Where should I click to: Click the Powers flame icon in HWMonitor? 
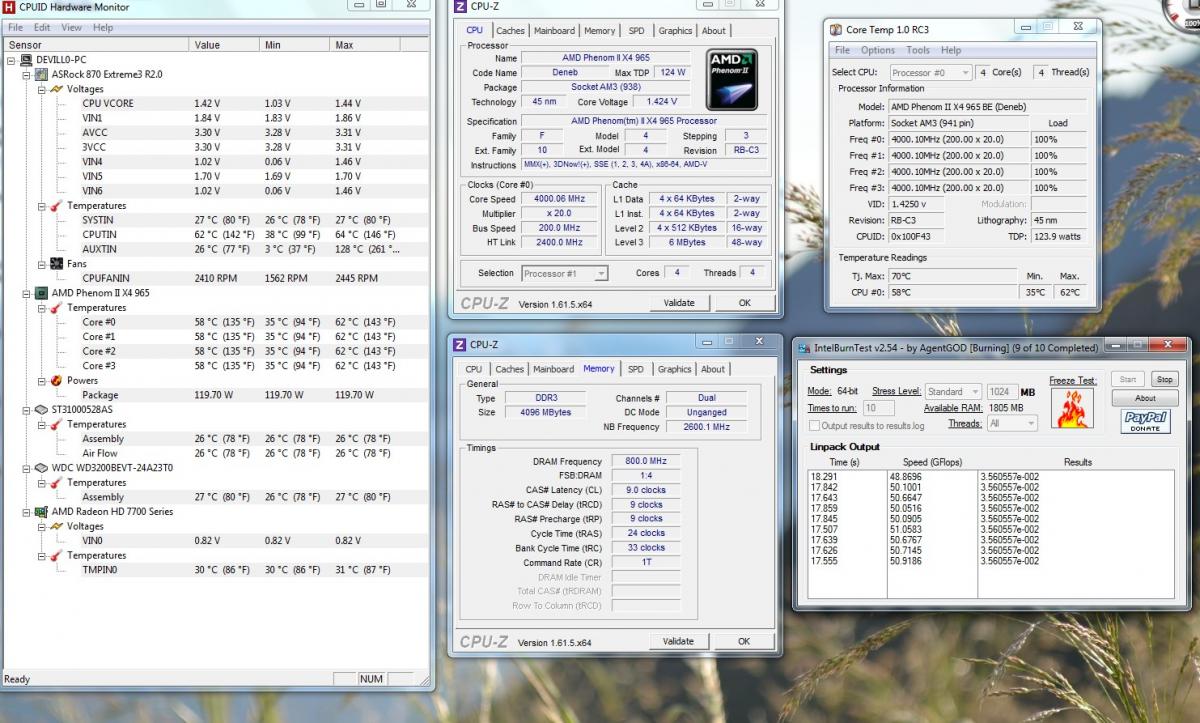pyautogui.click(x=57, y=381)
